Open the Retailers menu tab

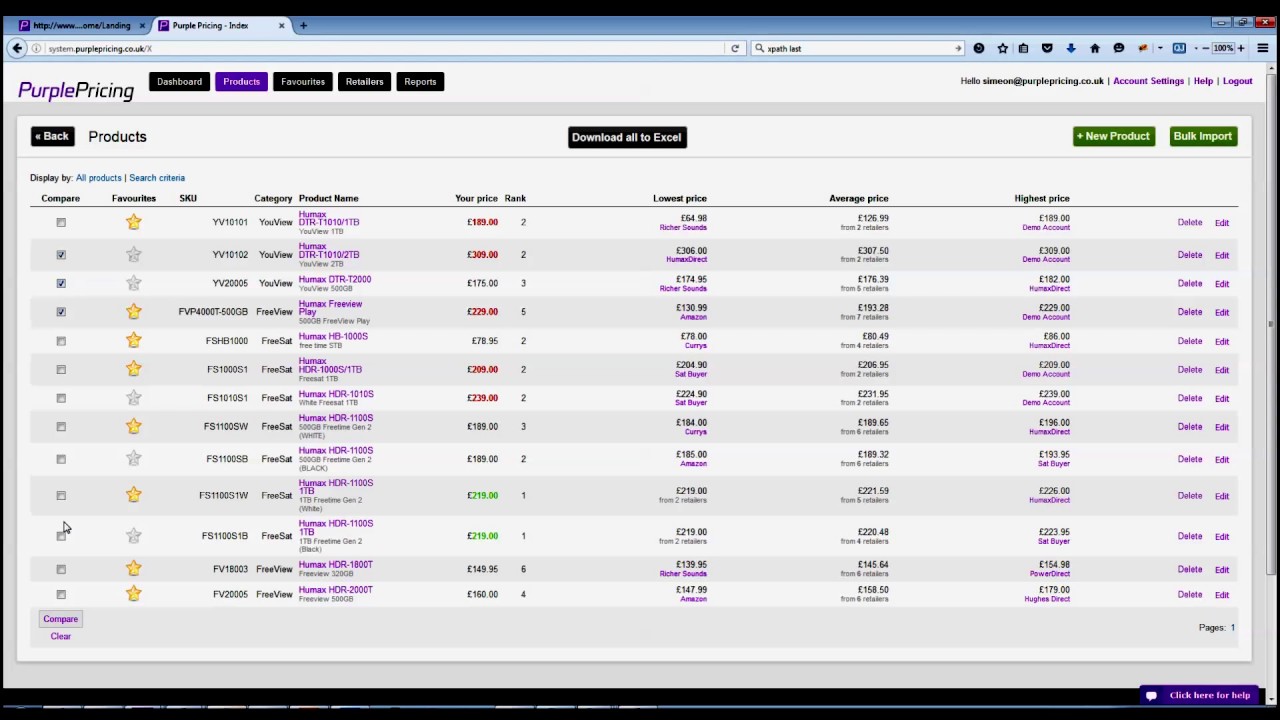364,82
